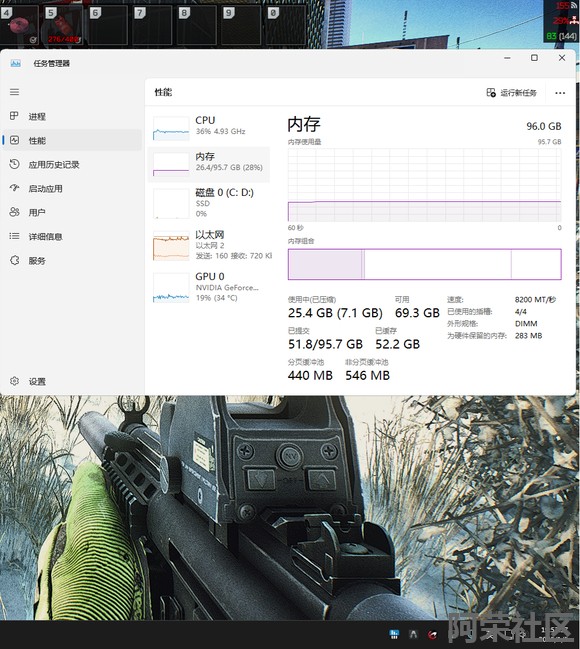Open 设置 at sidebar bottom

pyautogui.click(x=72, y=381)
